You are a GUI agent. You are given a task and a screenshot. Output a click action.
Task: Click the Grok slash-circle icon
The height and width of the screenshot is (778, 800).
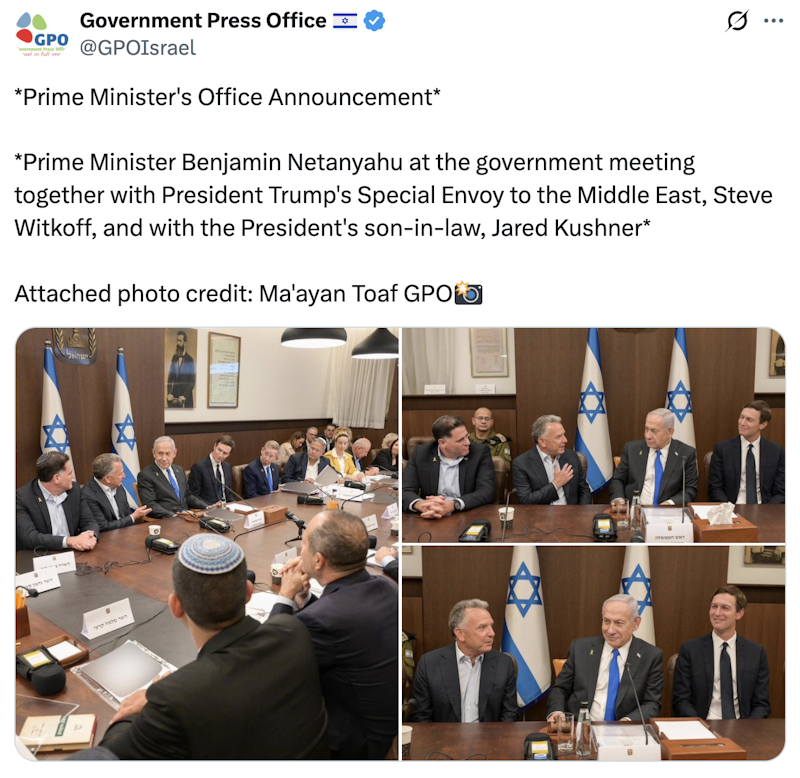(x=737, y=21)
